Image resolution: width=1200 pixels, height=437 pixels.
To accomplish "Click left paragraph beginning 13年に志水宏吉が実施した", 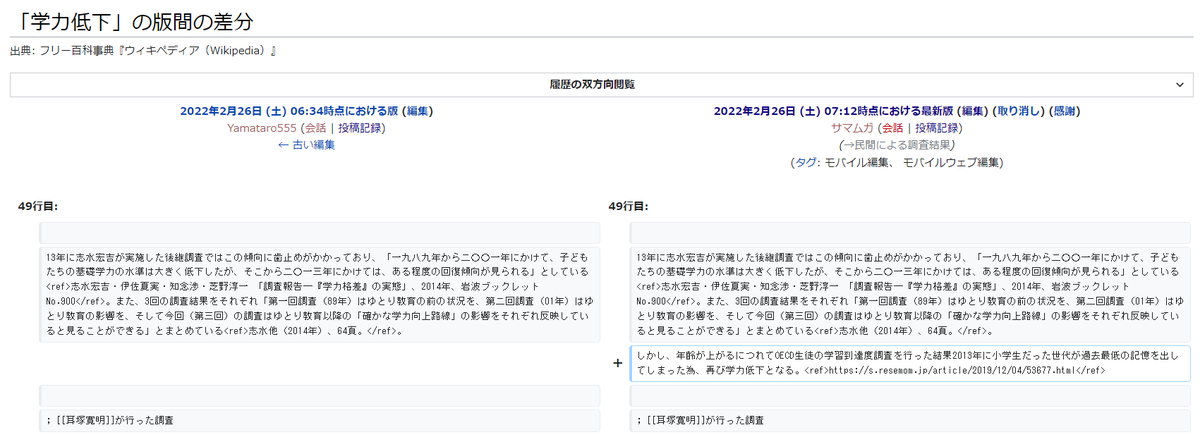I will tap(319, 293).
